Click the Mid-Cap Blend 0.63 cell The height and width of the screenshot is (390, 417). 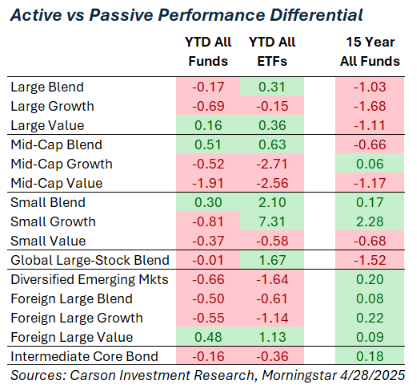[272, 145]
